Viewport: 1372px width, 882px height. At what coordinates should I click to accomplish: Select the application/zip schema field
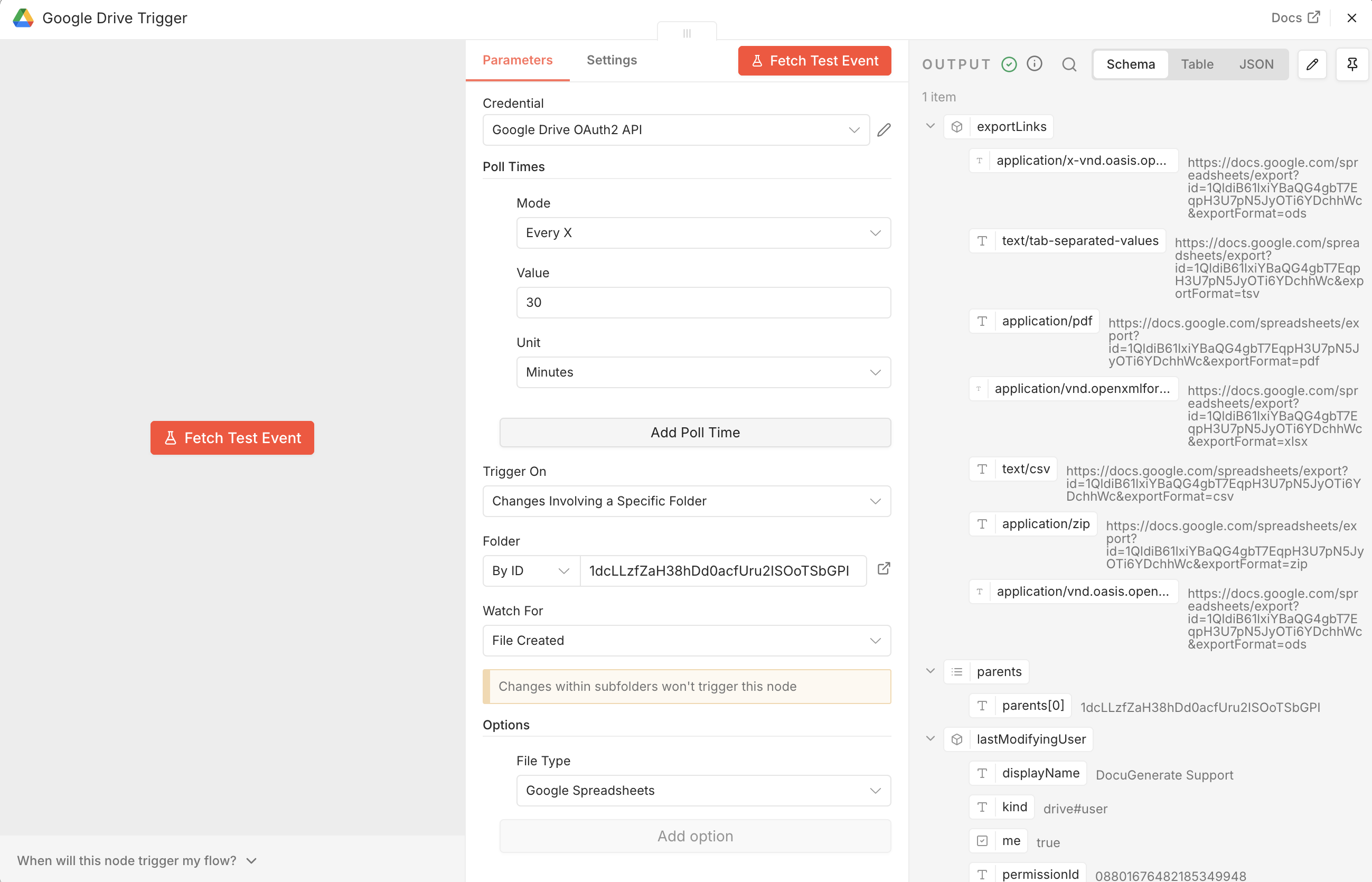tap(1033, 524)
